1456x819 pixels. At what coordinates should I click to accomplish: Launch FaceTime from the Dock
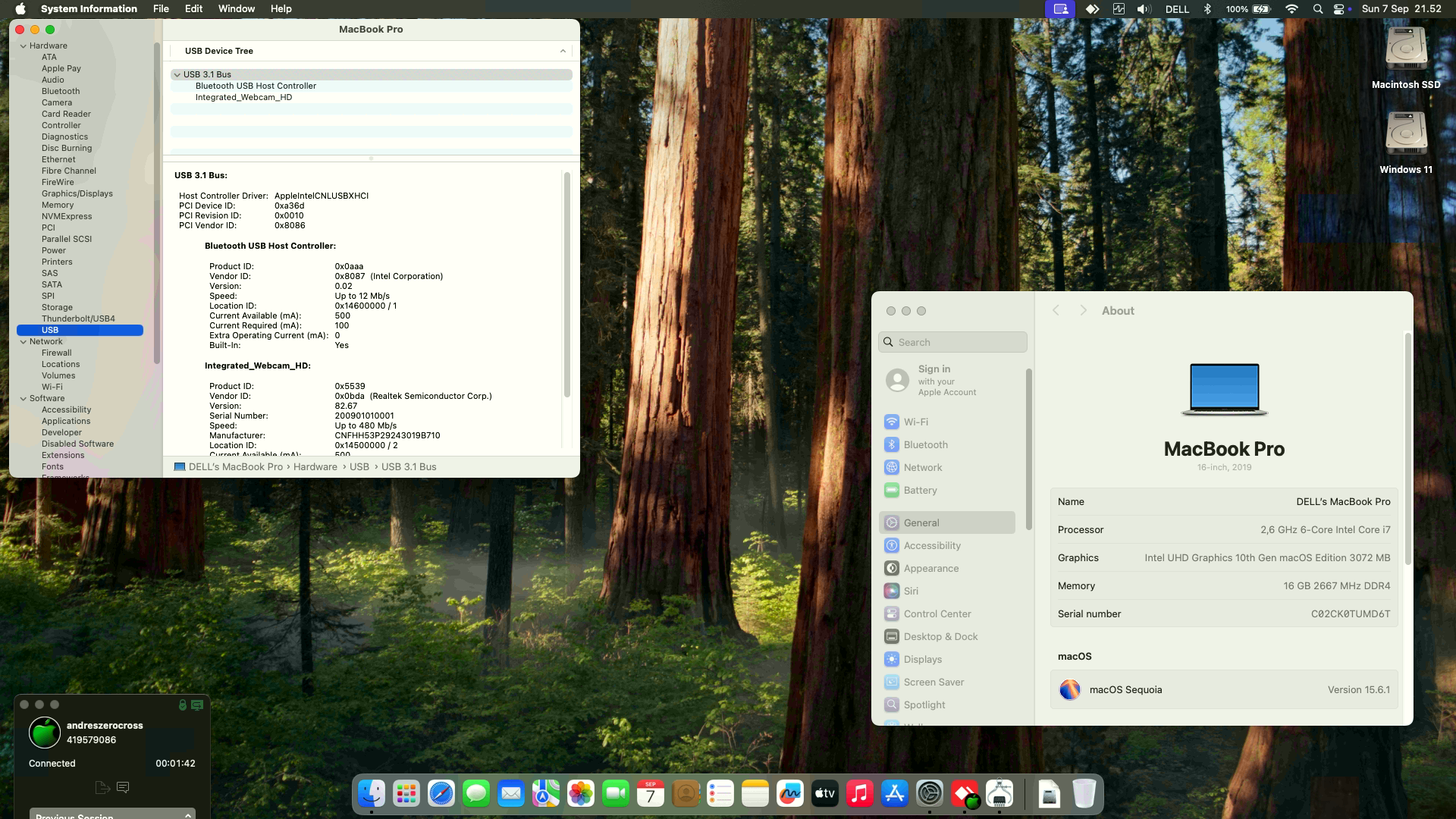(616, 794)
